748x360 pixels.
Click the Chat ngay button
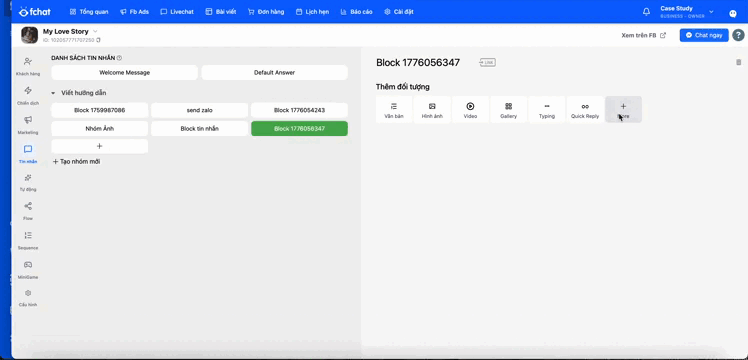point(704,35)
